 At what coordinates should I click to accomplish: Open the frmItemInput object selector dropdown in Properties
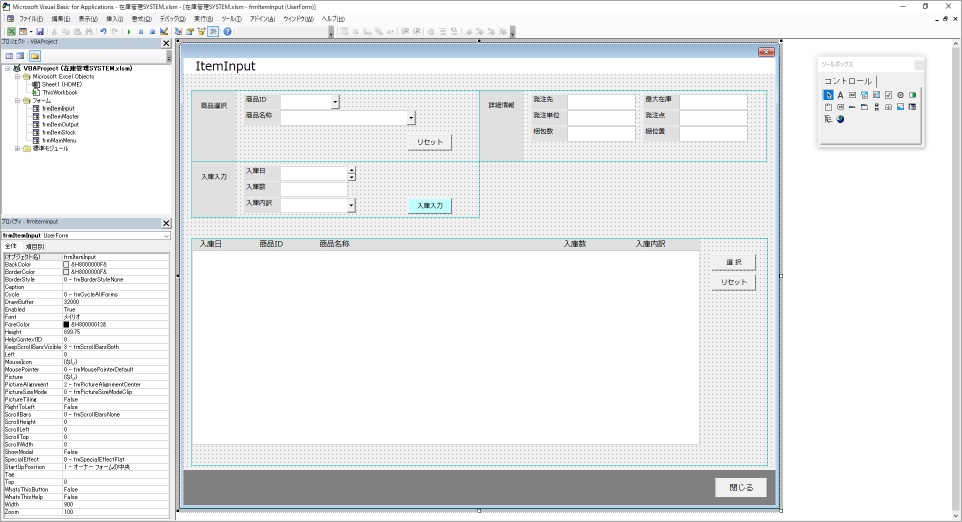point(166,236)
